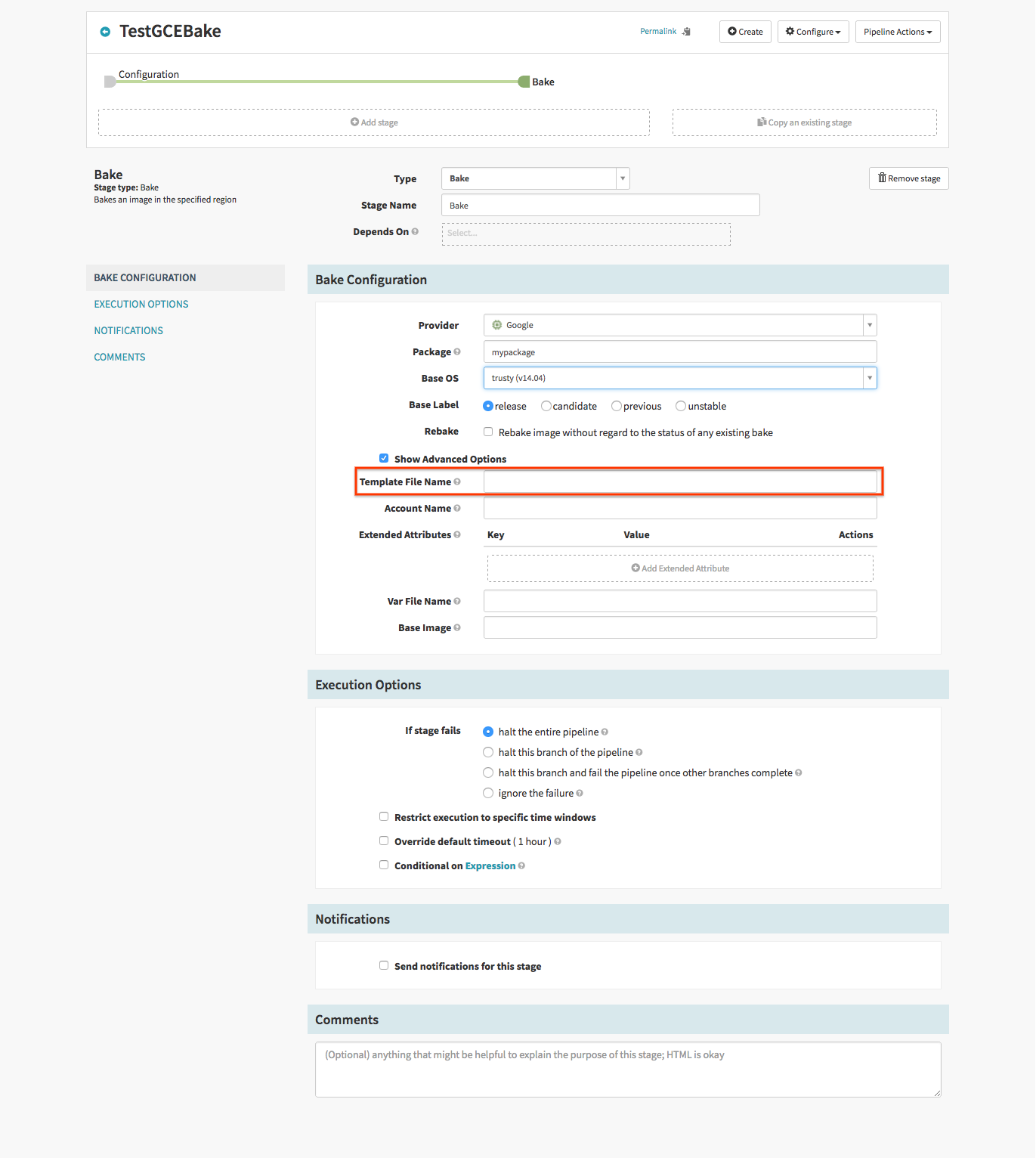The height and width of the screenshot is (1161, 1036).
Task: Uncheck Show Advanced Options
Action: coord(384,458)
